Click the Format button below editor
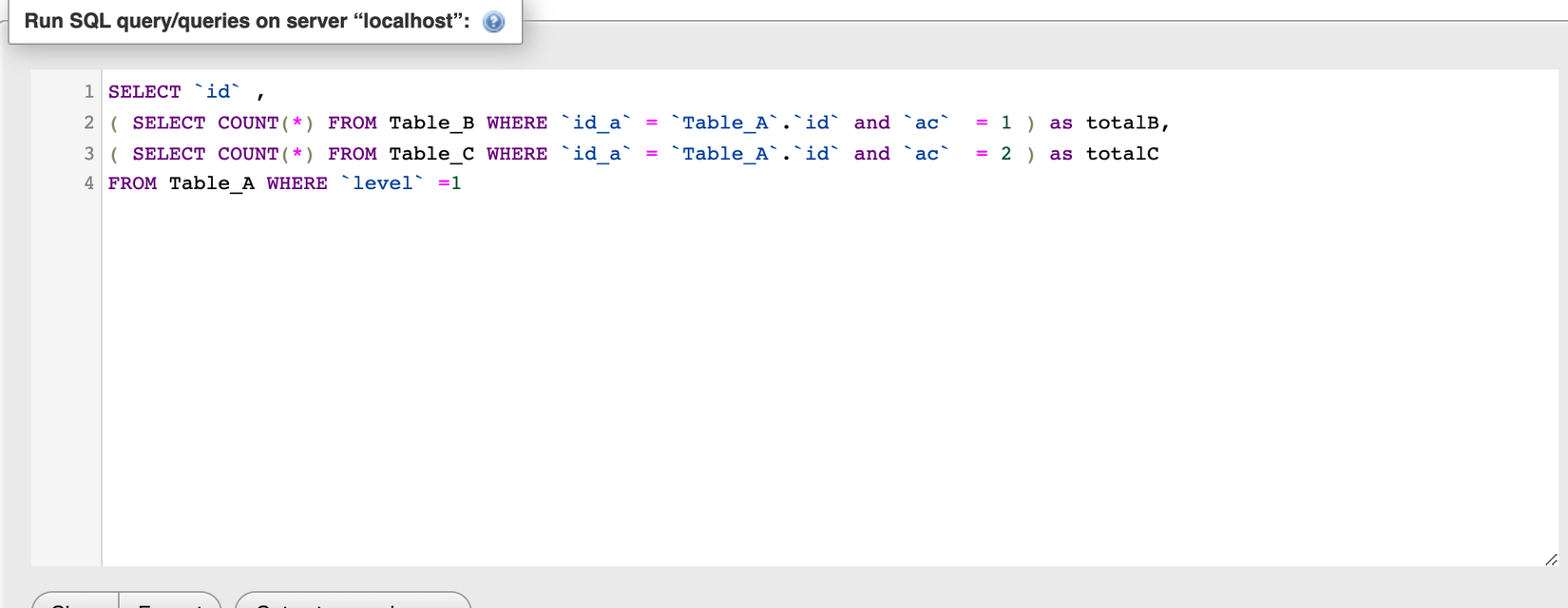Screen dimensions: 1568x608 point(170,601)
